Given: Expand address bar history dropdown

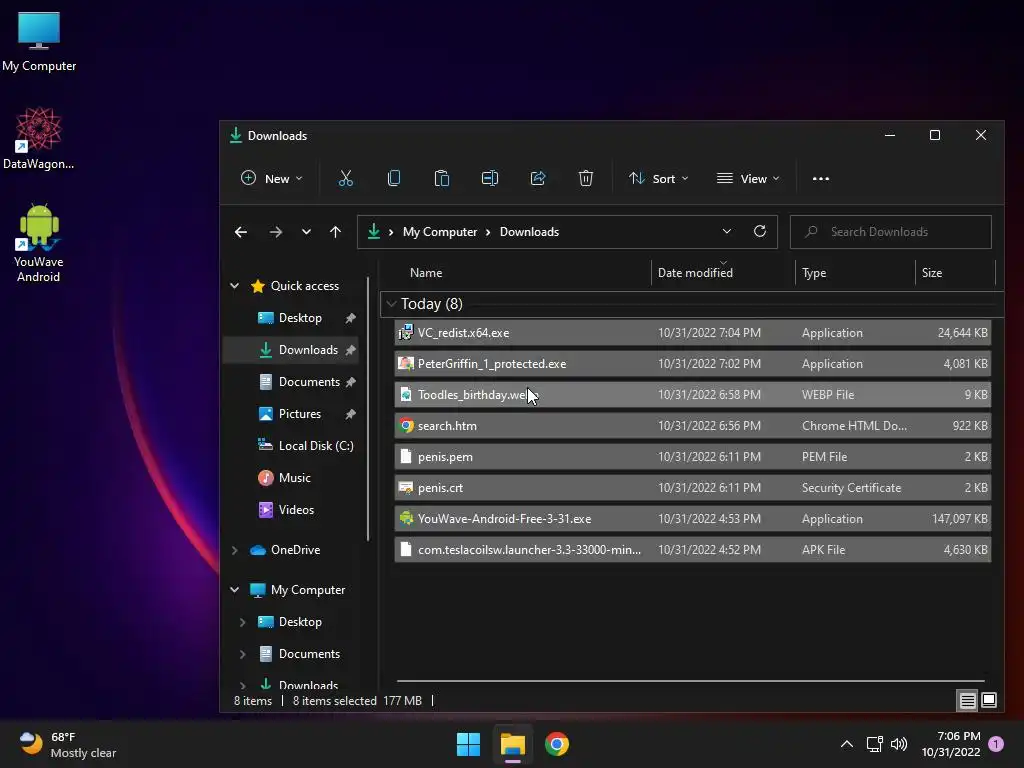Looking at the screenshot, I should coord(726,231).
